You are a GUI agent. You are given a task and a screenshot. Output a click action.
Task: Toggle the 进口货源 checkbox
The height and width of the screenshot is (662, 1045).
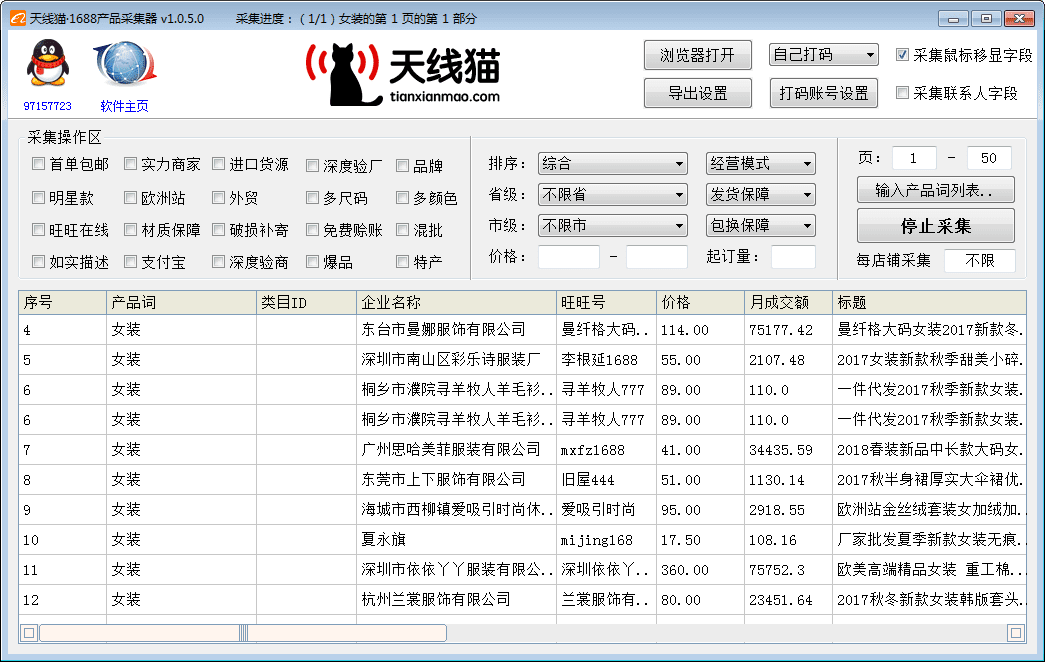[219, 163]
